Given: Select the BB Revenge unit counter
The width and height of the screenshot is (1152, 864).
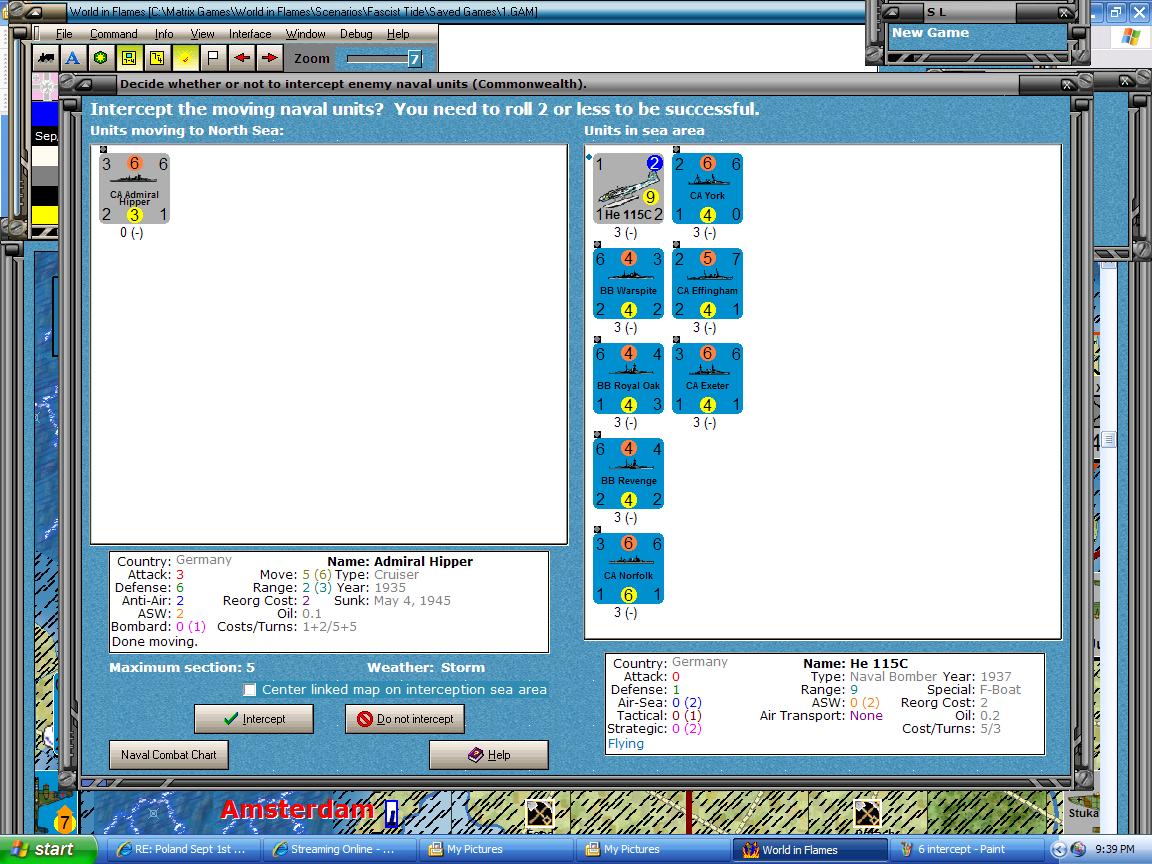Looking at the screenshot, I should (x=628, y=473).
